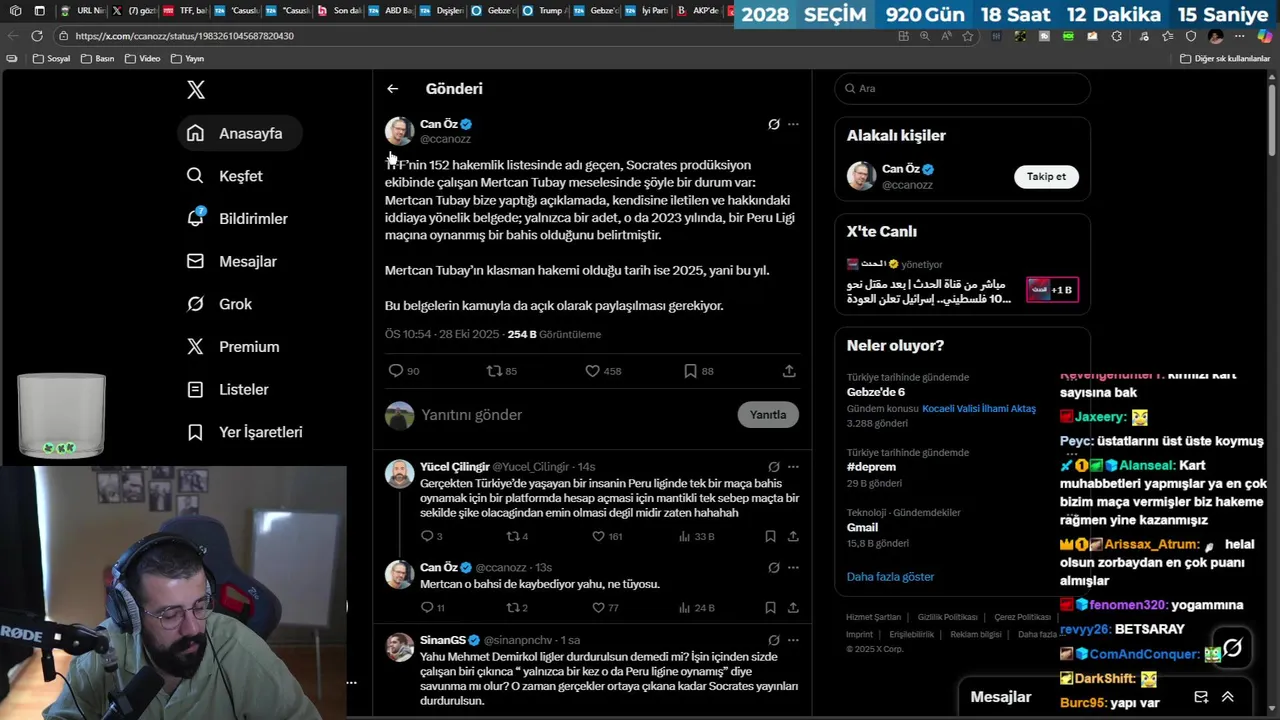Share Can Öz's reply about Mertcan

click(x=793, y=607)
